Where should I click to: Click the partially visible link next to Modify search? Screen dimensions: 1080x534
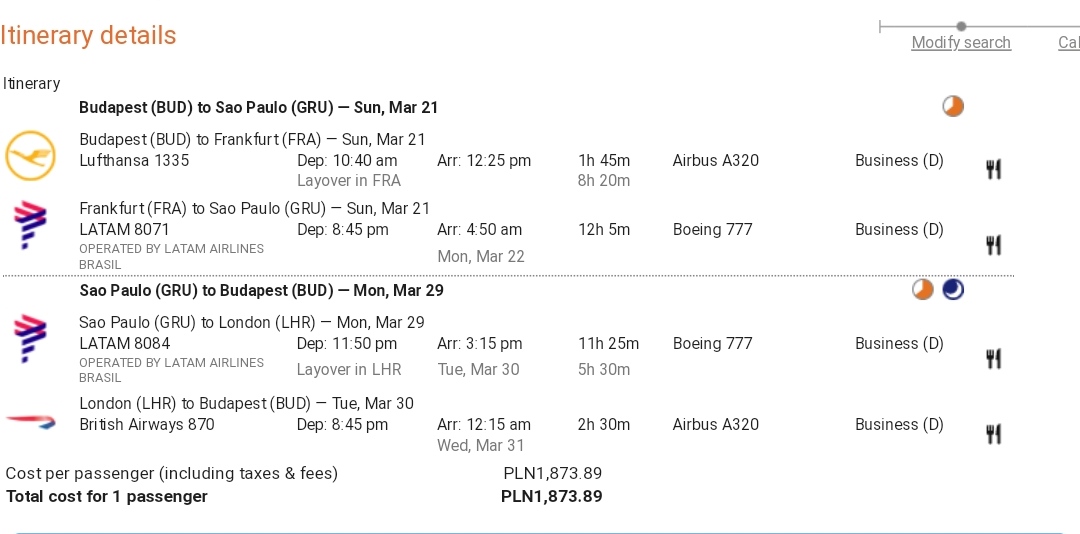coord(1069,43)
